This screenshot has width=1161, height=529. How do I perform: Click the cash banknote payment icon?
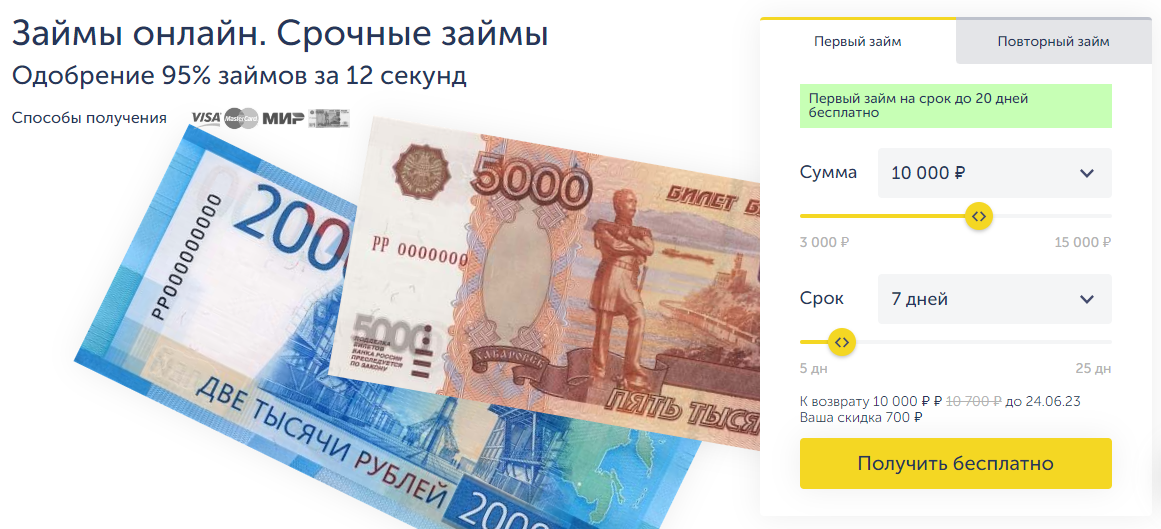329,119
